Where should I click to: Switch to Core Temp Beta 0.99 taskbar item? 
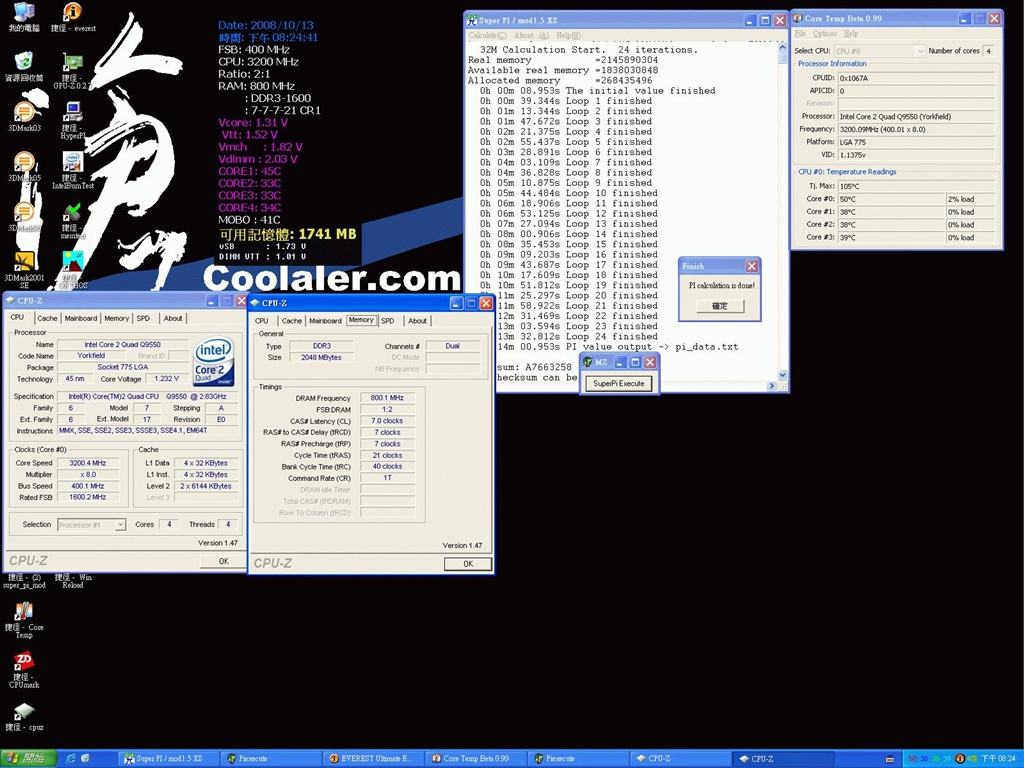pyautogui.click(x=477, y=759)
